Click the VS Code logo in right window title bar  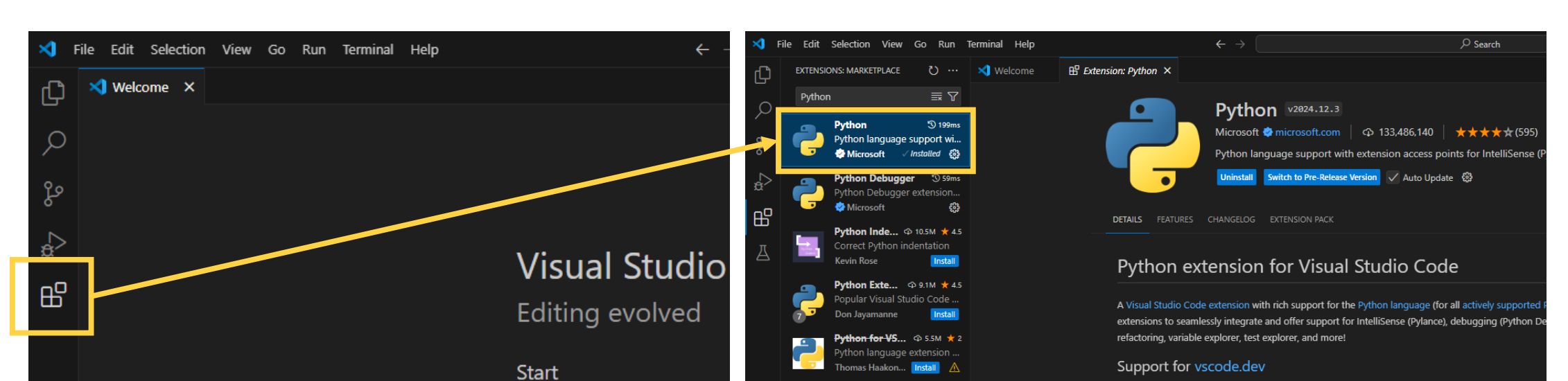click(x=759, y=44)
